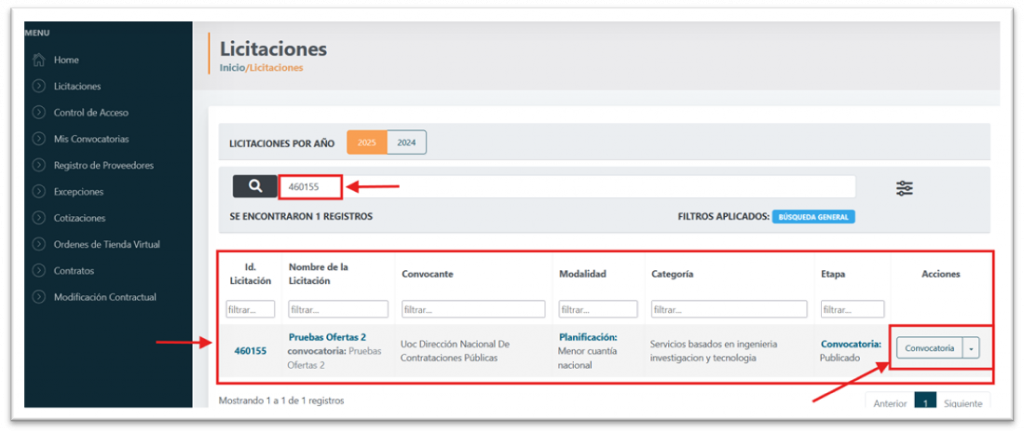This screenshot has width=1024, height=434.
Task: Sort by Modalidad column header
Action: [583, 274]
